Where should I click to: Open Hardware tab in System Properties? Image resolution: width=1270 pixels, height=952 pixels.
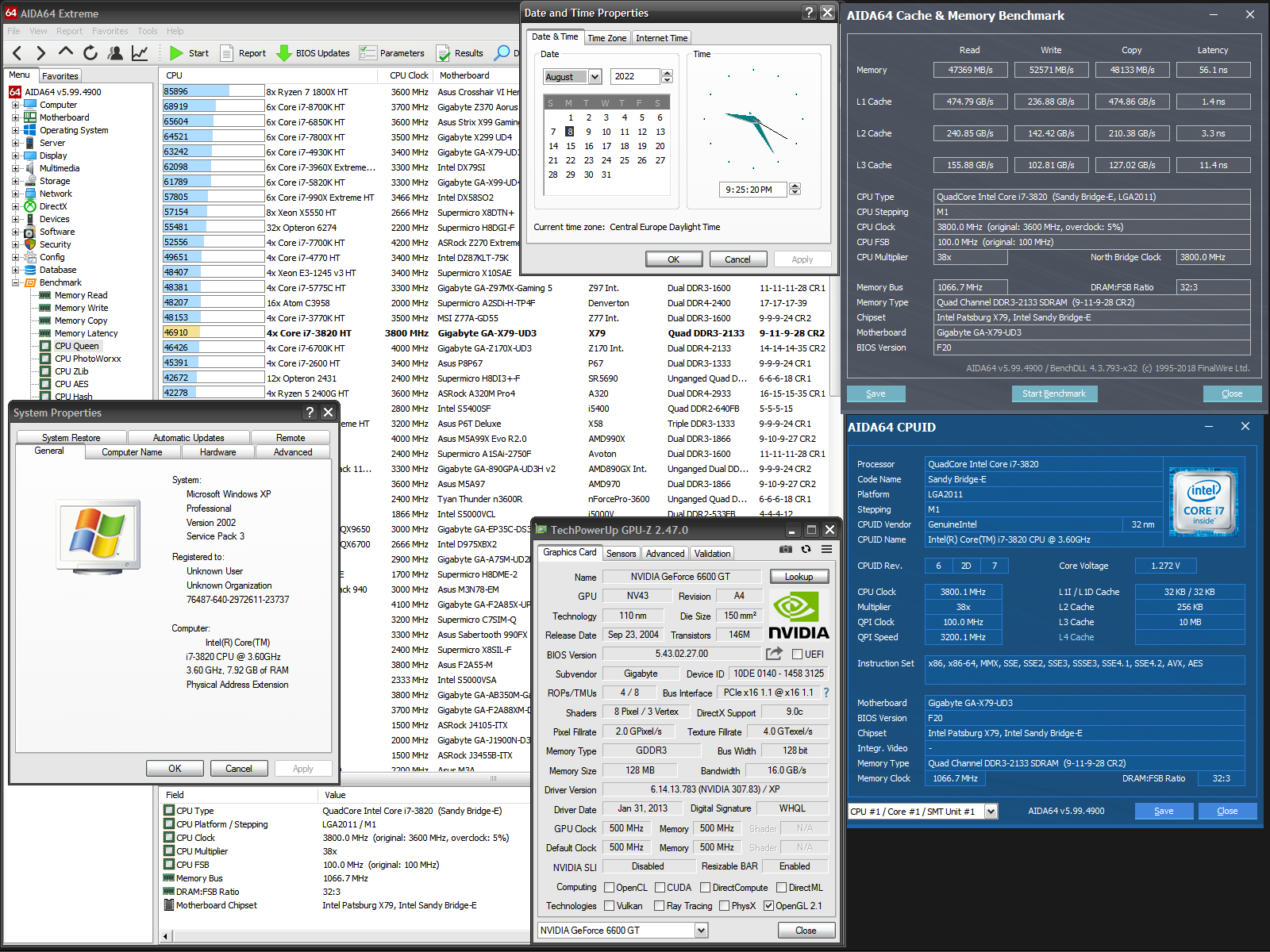pyautogui.click(x=217, y=452)
